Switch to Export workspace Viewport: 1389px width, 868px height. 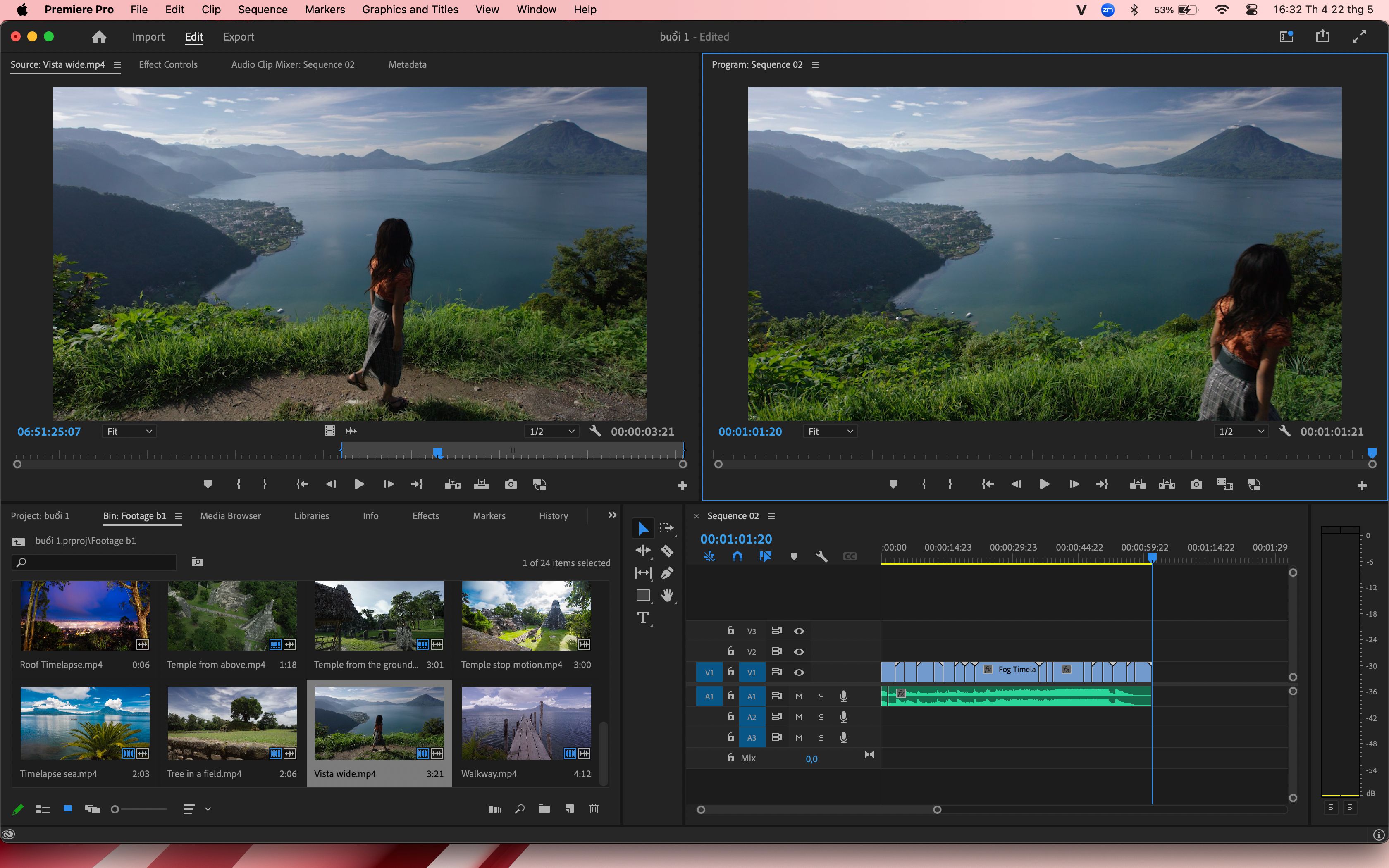pyautogui.click(x=238, y=37)
